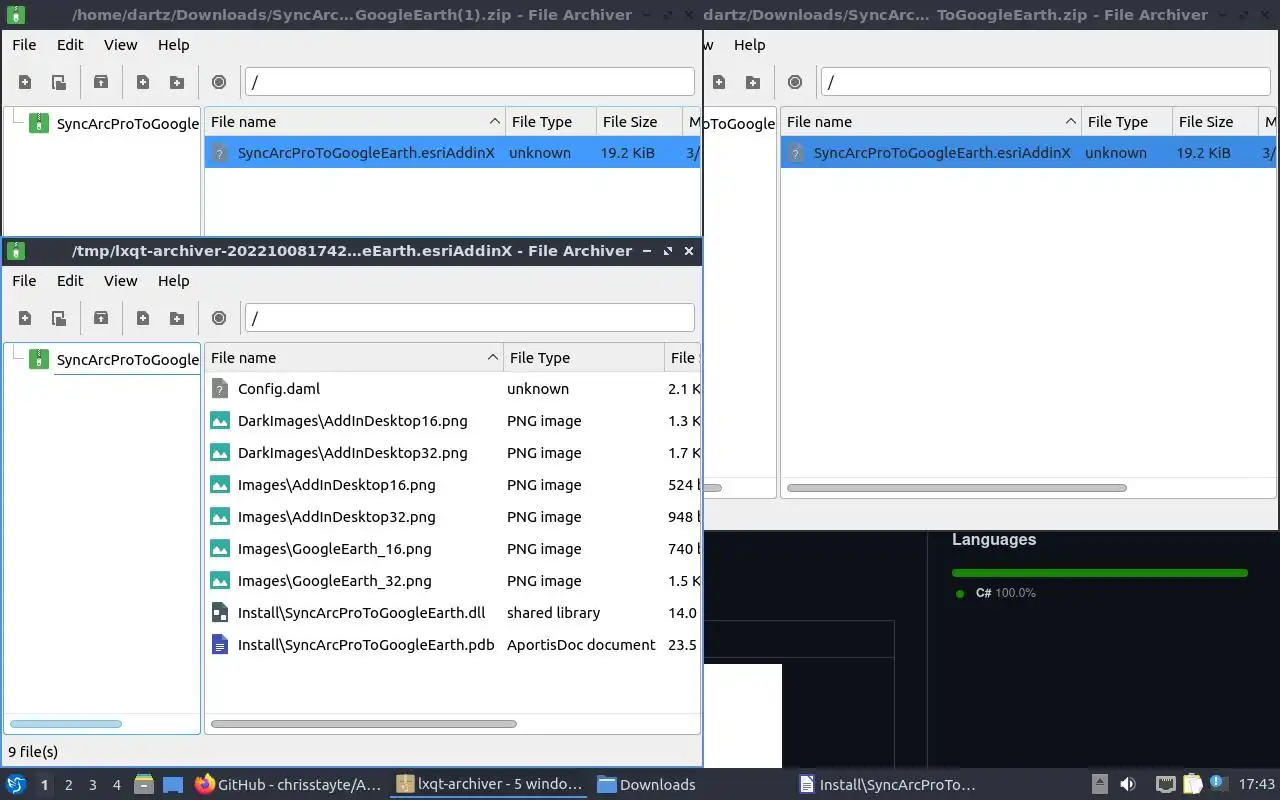Click network icon in system tray
The width and height of the screenshot is (1280, 800).
coord(1165,785)
